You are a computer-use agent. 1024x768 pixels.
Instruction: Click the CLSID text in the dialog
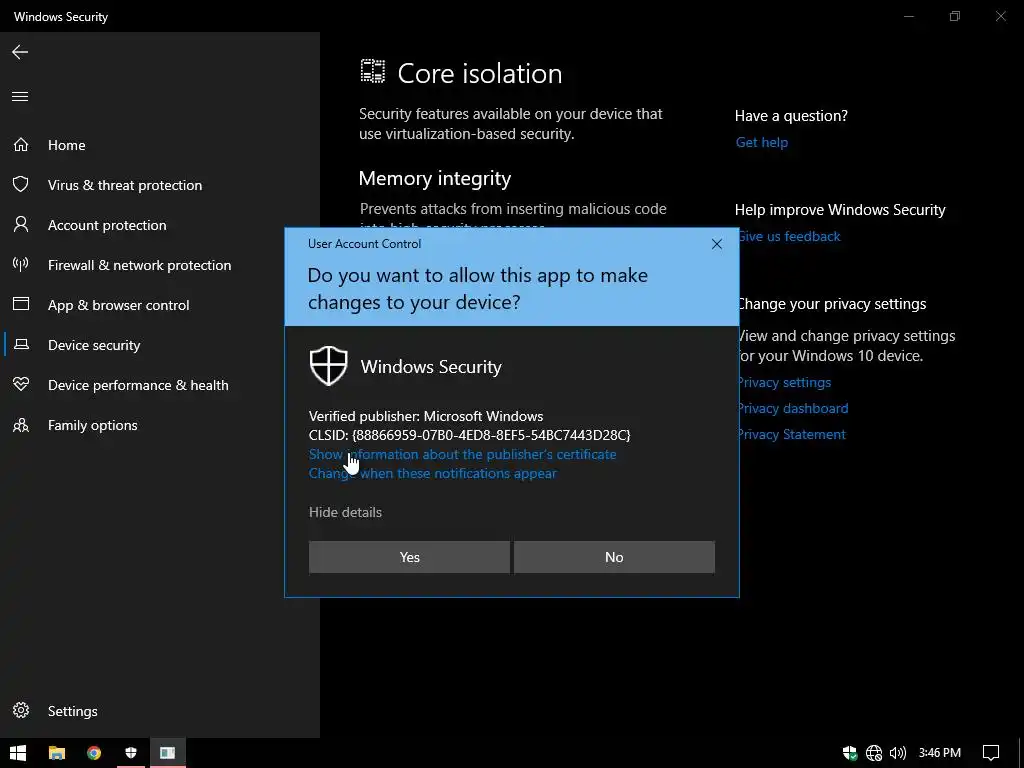tap(470, 435)
